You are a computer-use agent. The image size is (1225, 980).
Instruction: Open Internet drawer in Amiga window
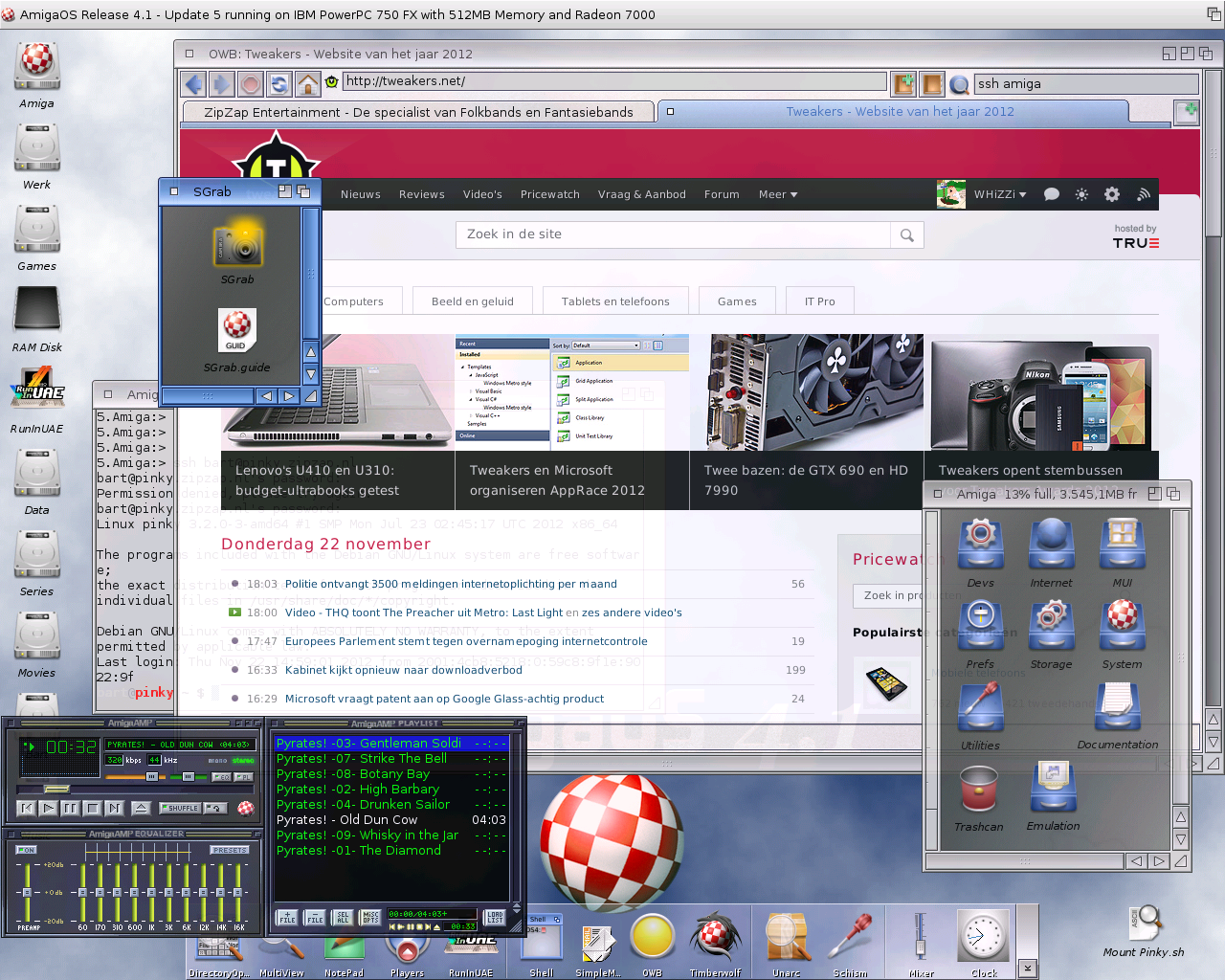coord(1051,544)
